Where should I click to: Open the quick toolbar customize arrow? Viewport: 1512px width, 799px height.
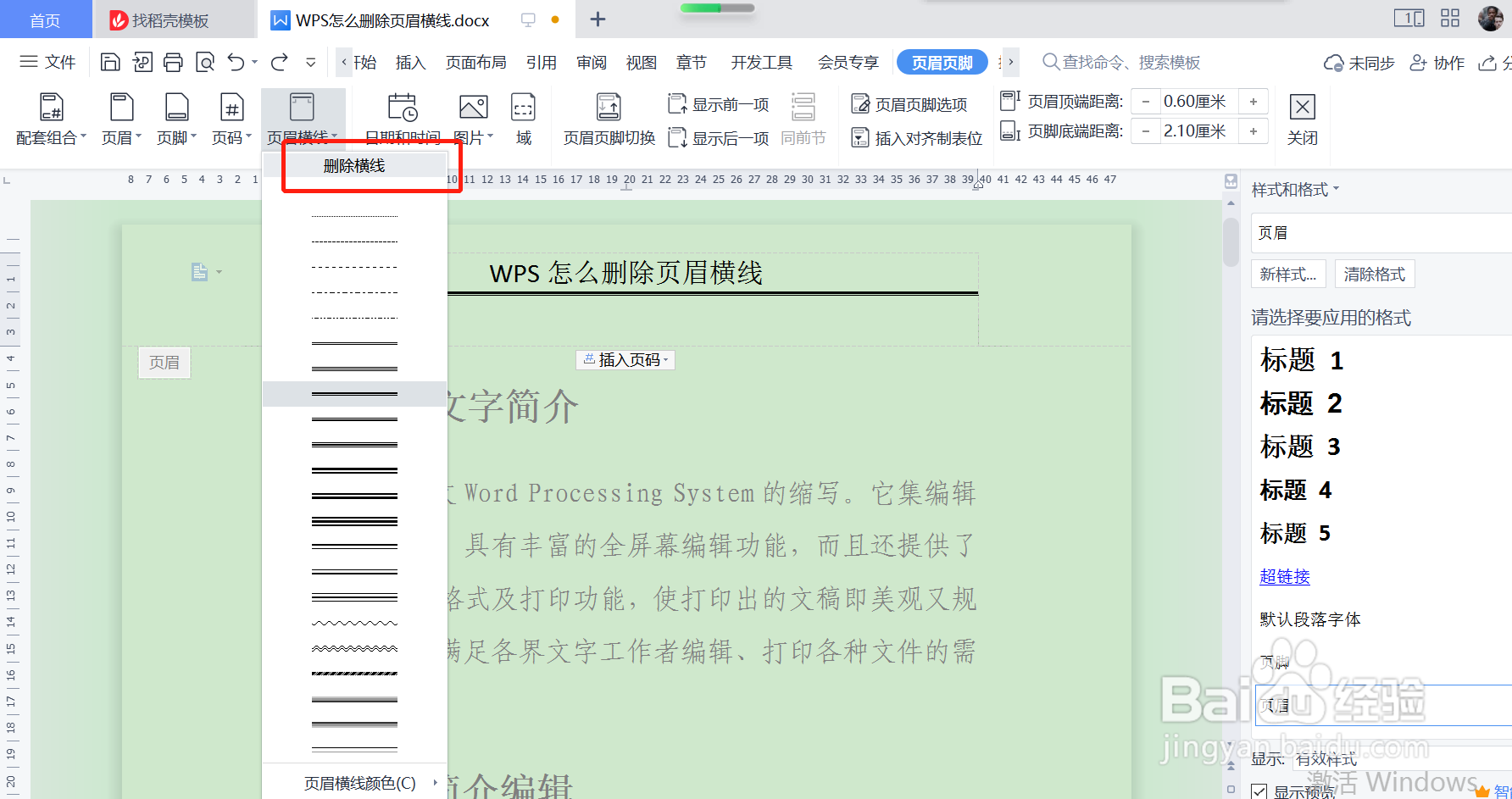click(x=311, y=62)
